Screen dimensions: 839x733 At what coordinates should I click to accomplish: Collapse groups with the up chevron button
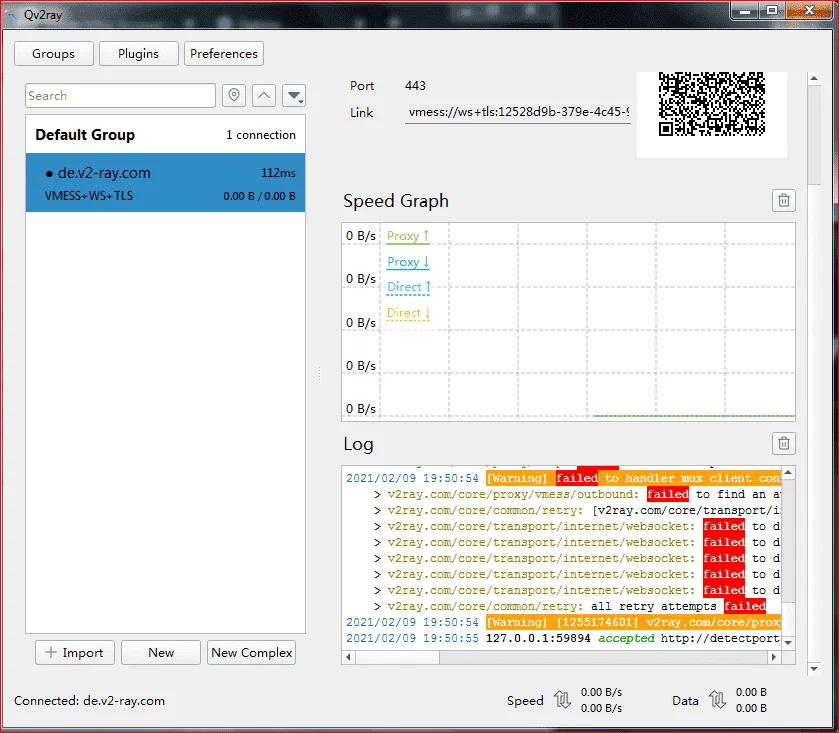[264, 96]
